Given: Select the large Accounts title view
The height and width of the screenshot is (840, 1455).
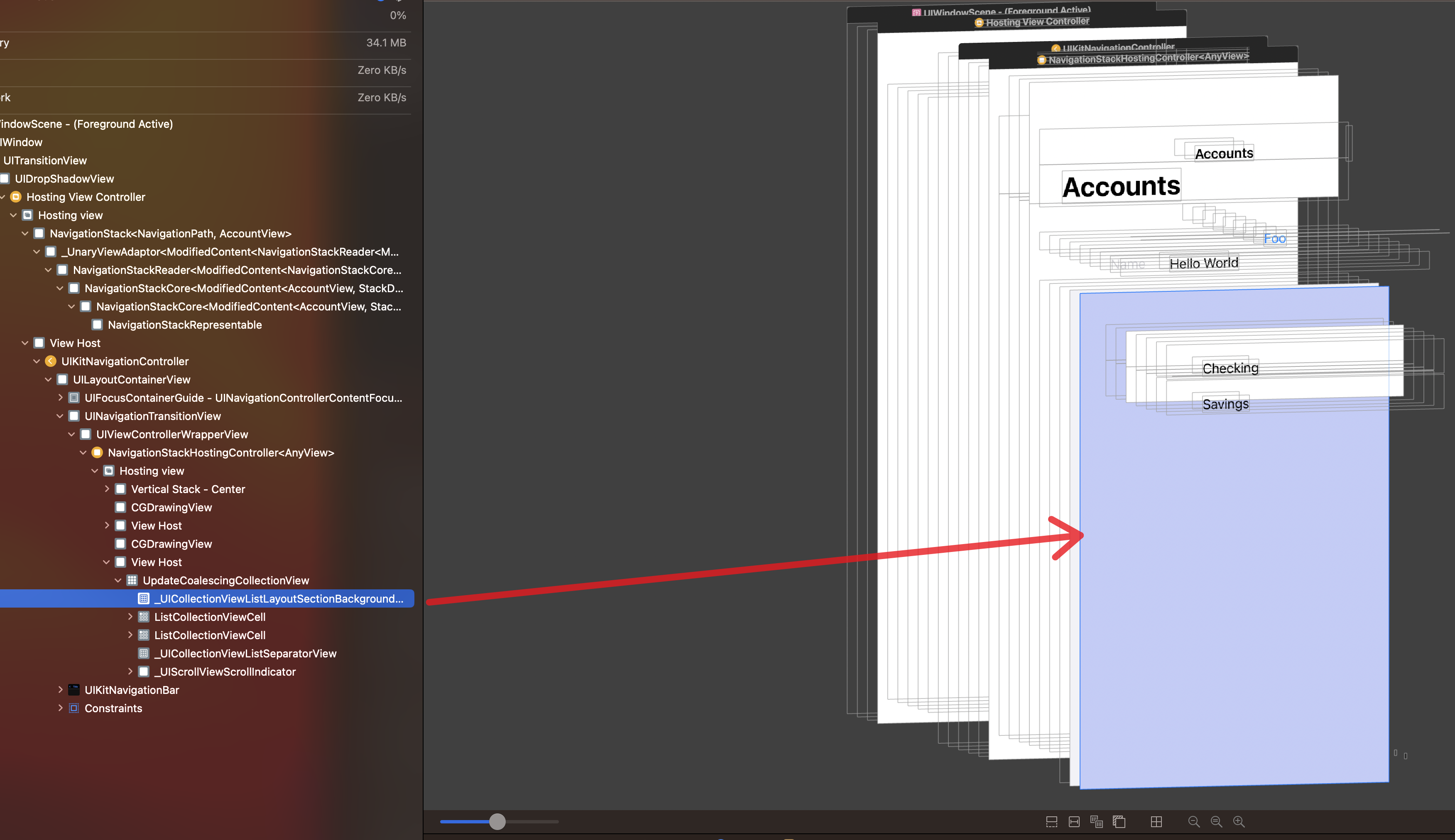Looking at the screenshot, I should (1121, 186).
